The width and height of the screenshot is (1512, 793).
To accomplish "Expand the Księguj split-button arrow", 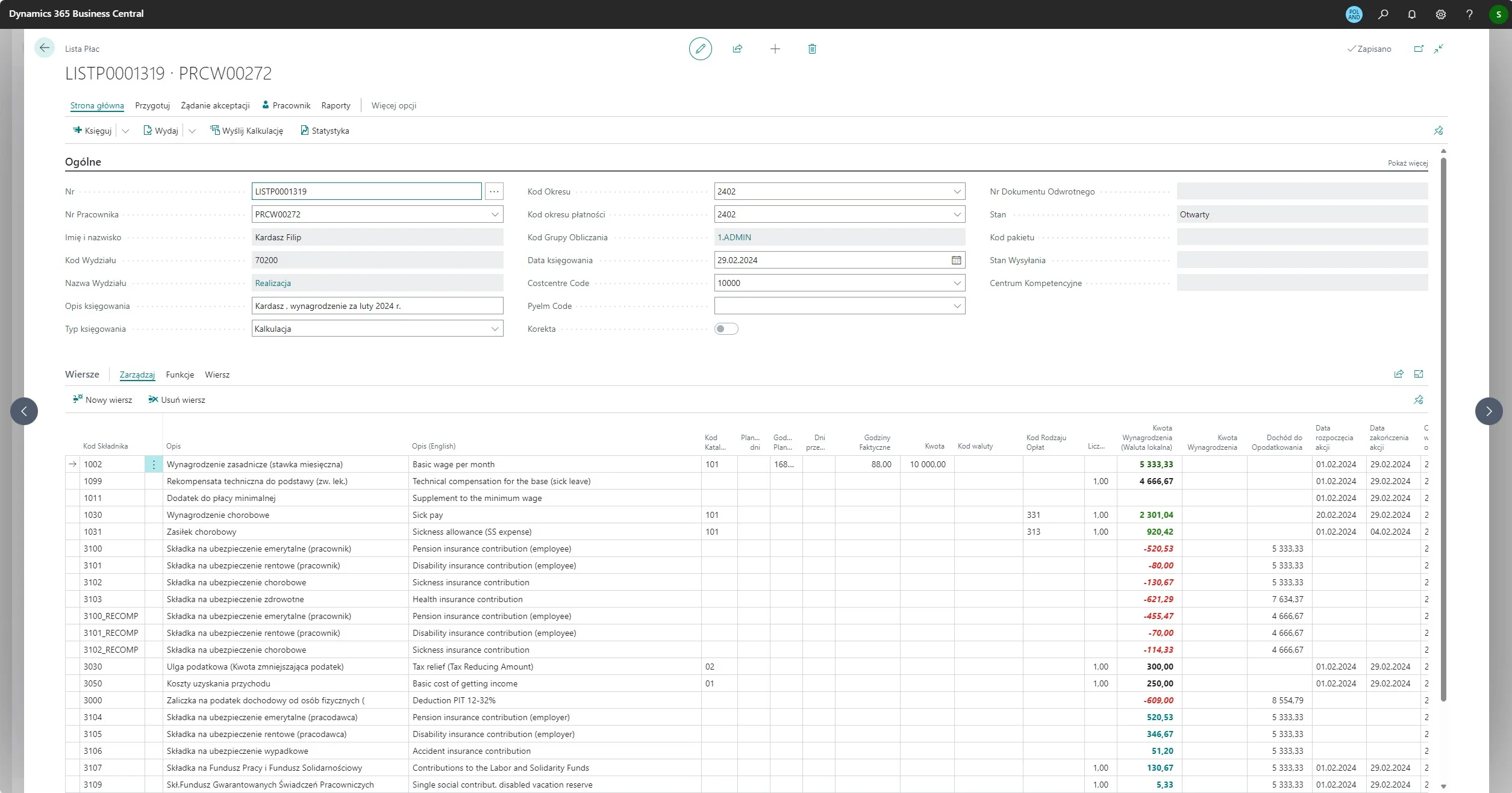I will 125,131.
